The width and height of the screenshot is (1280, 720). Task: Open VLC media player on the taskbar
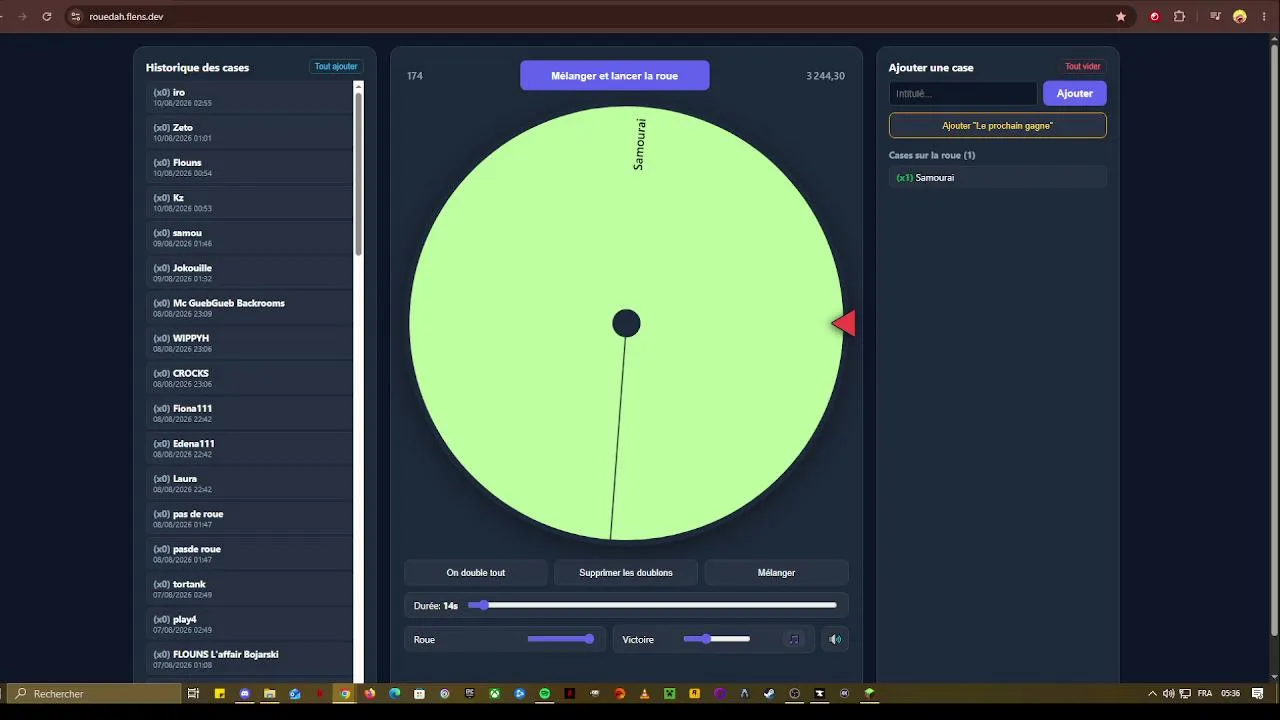click(645, 693)
